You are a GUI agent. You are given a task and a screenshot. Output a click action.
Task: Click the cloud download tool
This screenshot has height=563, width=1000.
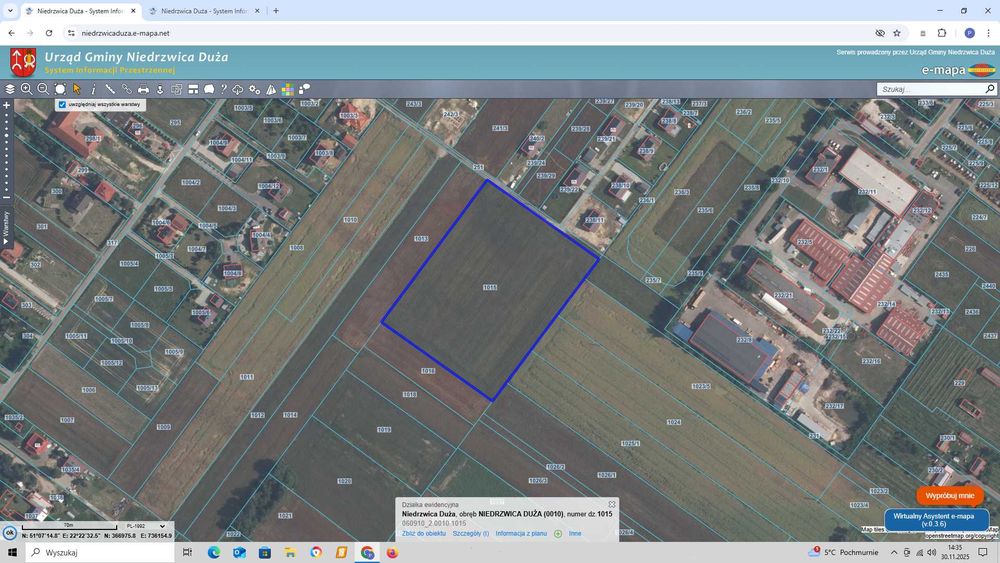click(x=238, y=89)
